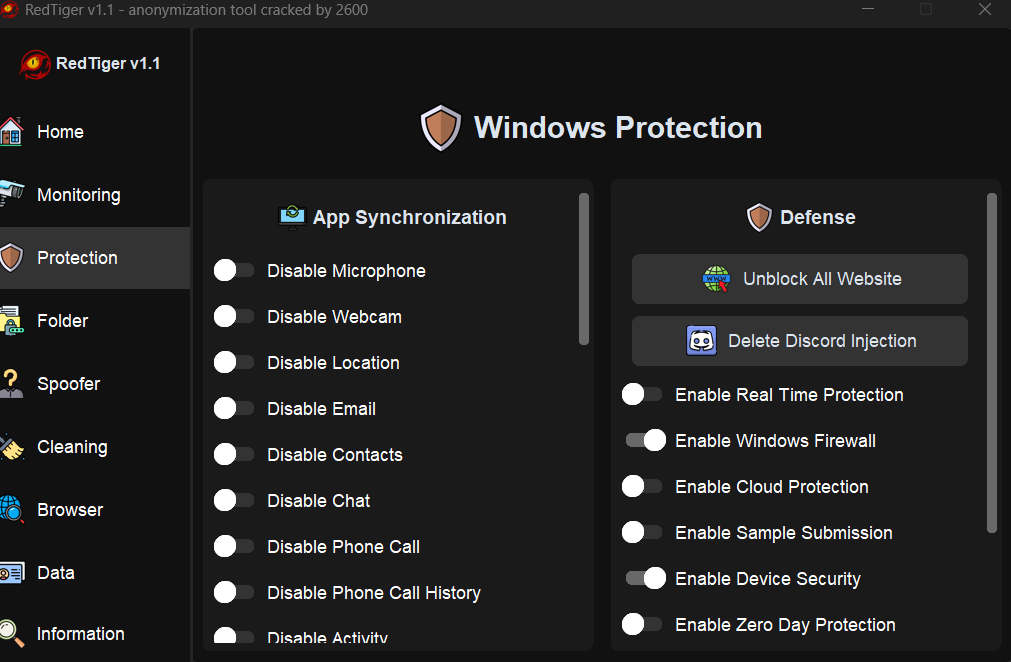Click the Spoofer question-mark icon
The image size is (1011, 662).
[12, 384]
